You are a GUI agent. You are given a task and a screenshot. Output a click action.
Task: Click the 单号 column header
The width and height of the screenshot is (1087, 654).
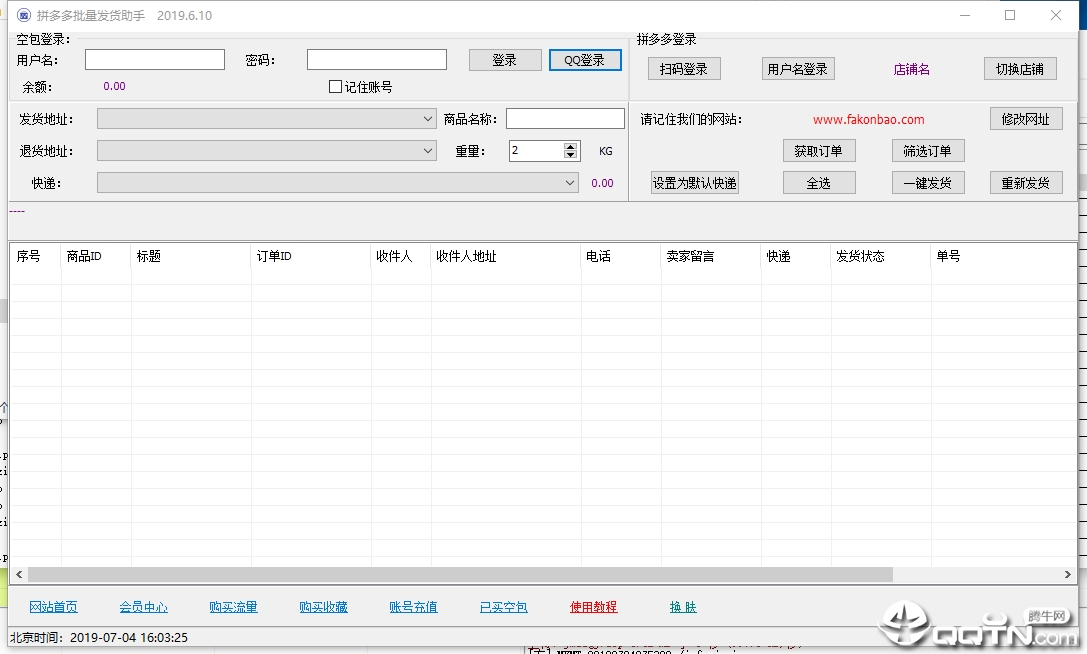pos(1002,256)
